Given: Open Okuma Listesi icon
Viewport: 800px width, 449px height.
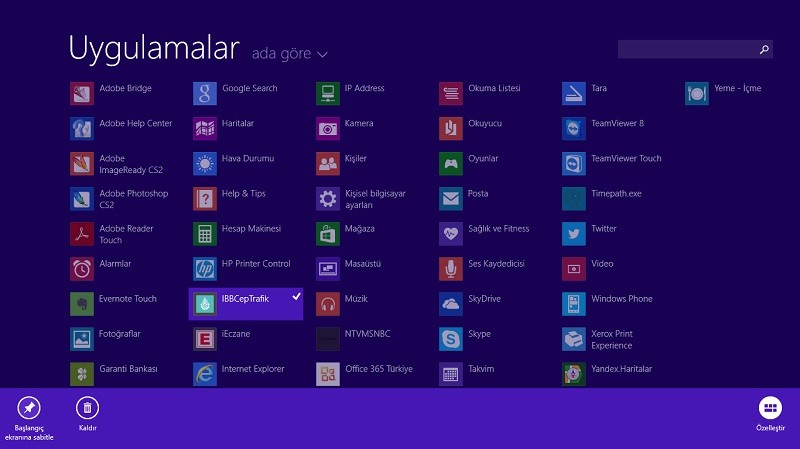Looking at the screenshot, I should [x=451, y=93].
